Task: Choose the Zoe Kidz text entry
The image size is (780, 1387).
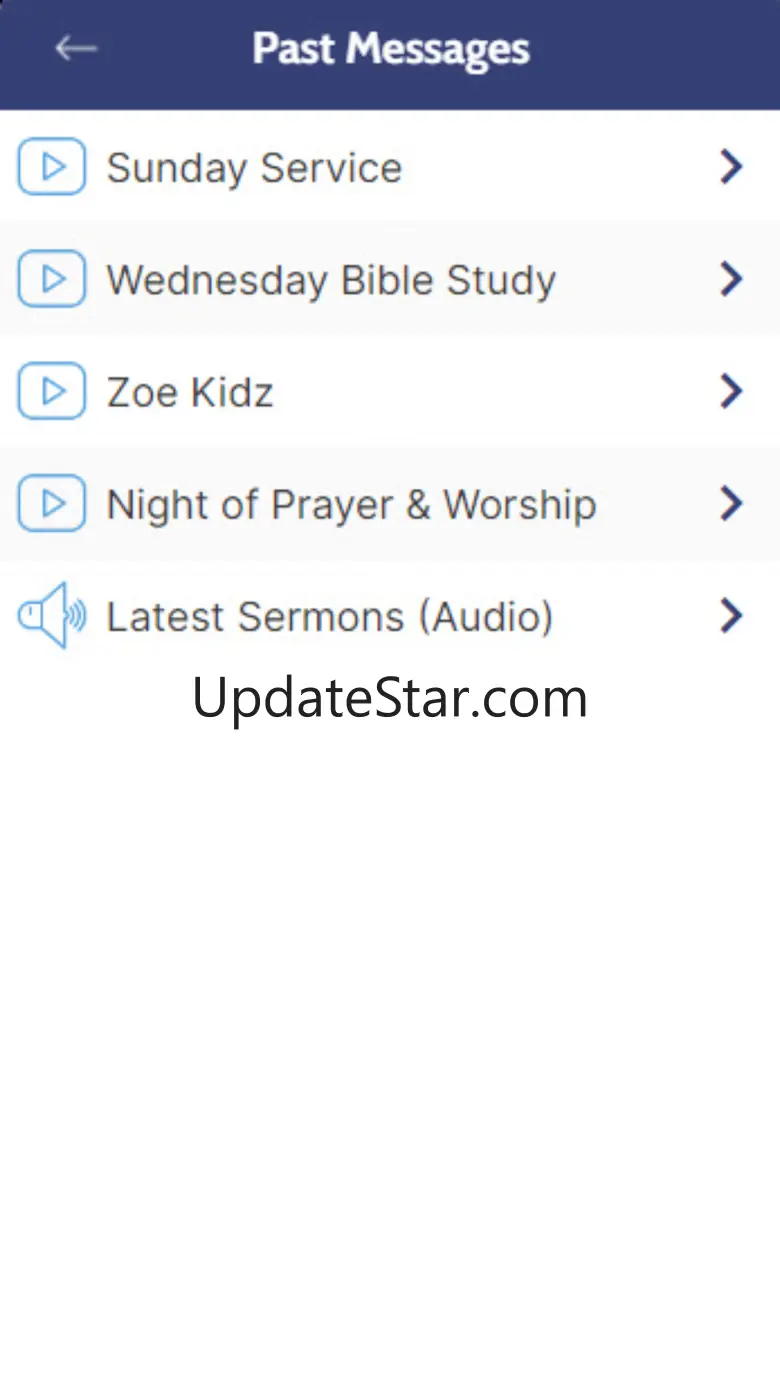Action: pyautogui.click(x=190, y=392)
